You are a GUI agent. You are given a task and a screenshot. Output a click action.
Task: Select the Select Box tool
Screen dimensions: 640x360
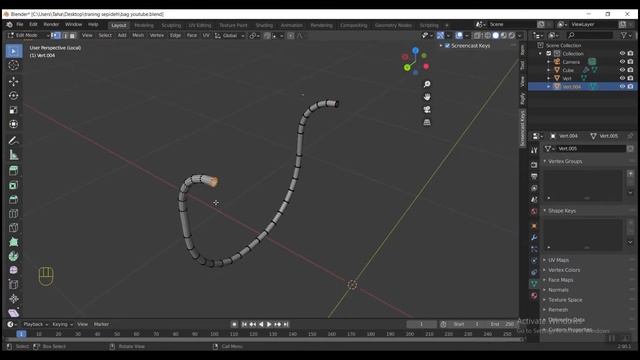[x=13, y=51]
